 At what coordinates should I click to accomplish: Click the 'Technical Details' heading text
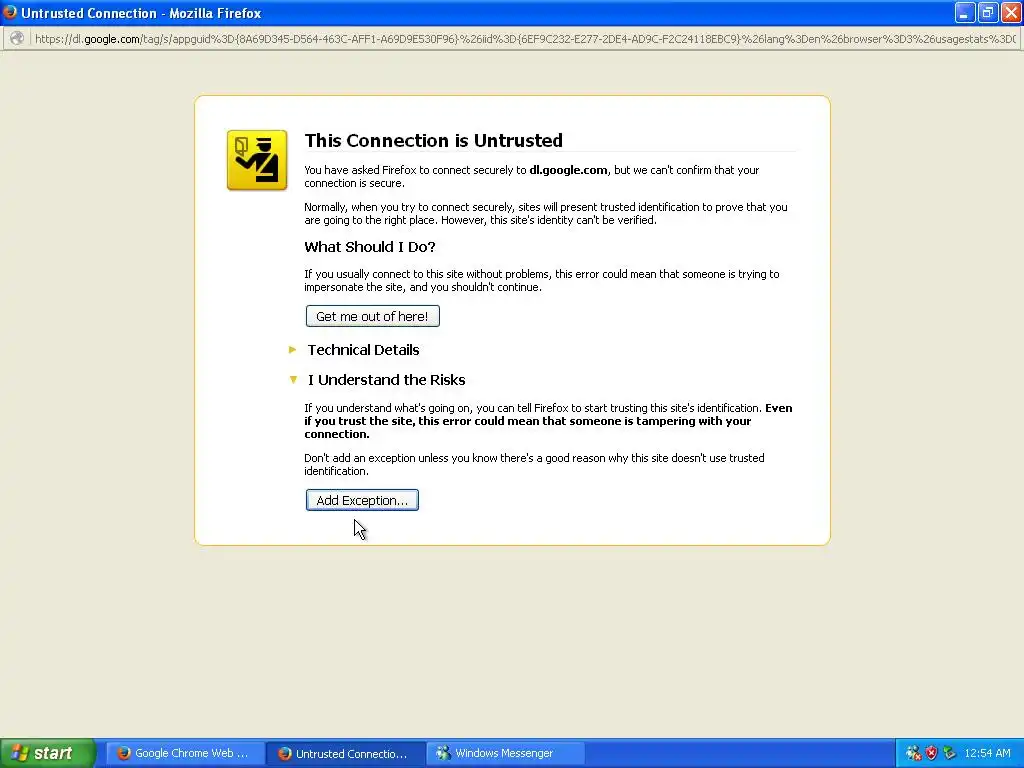pyautogui.click(x=364, y=350)
